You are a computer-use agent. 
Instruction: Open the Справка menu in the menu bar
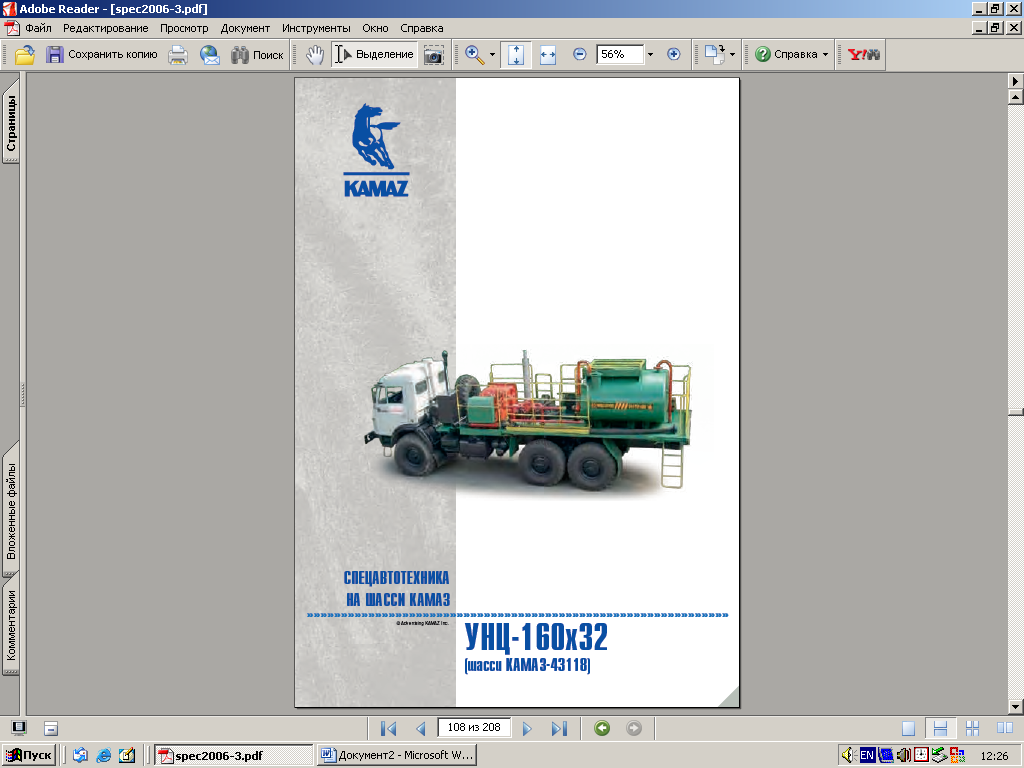(x=422, y=28)
